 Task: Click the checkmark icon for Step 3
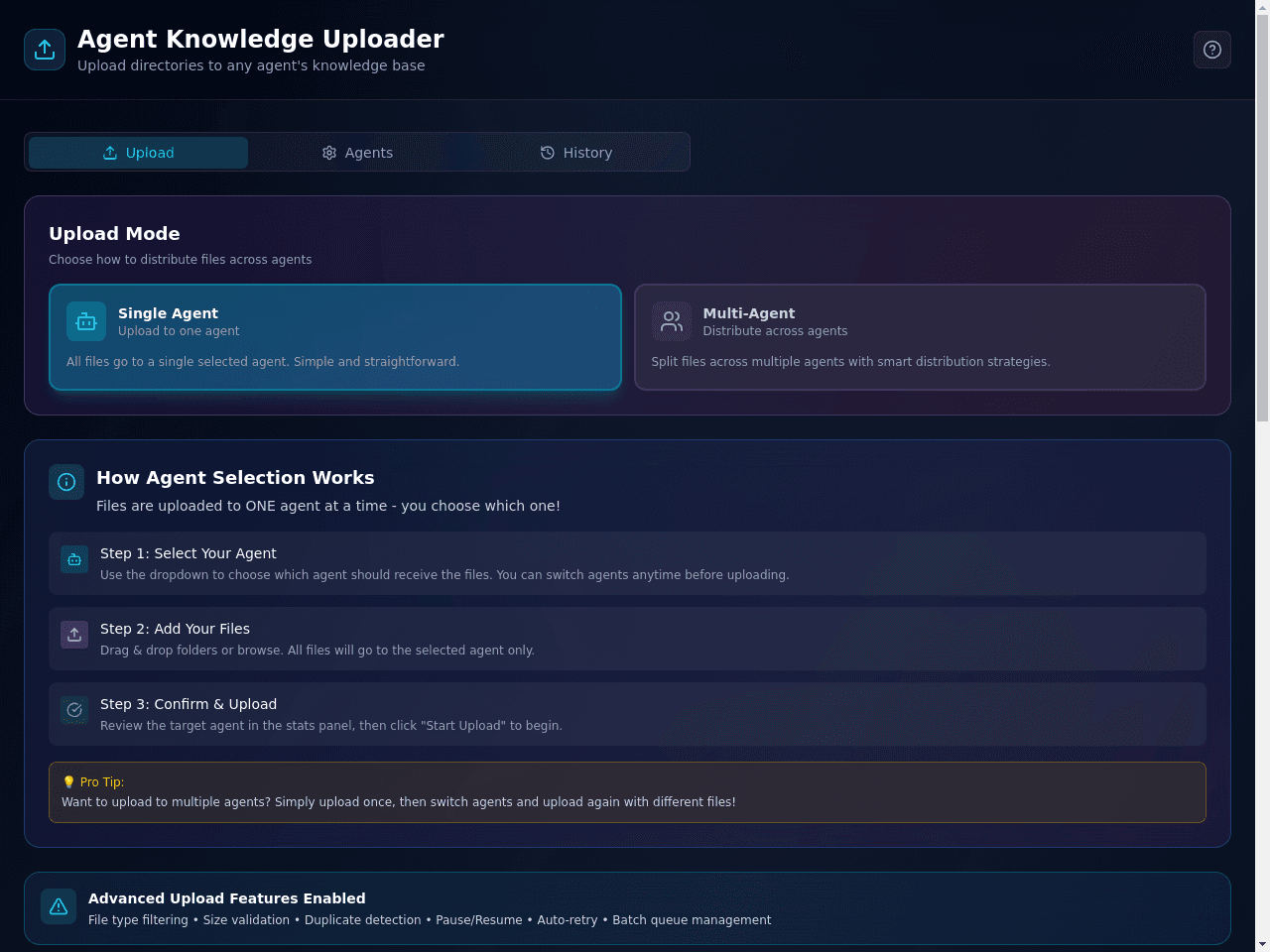coord(74,710)
